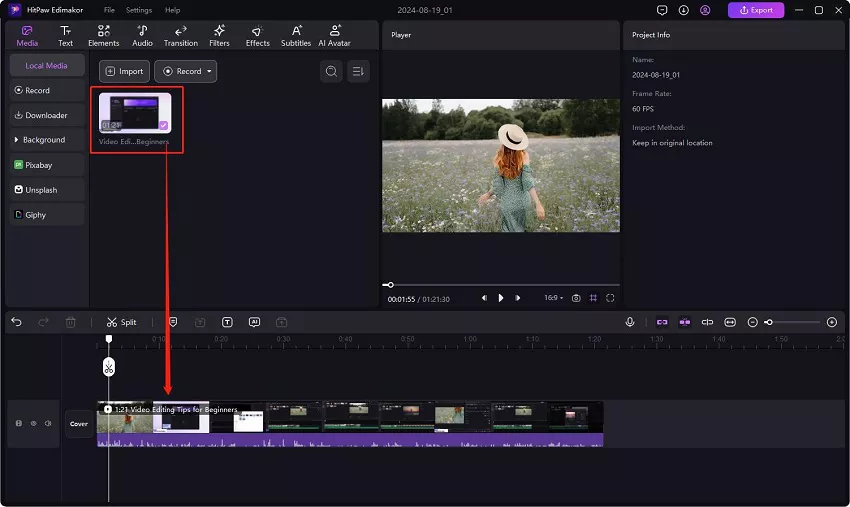Select Record in the sidebar

coord(47,91)
